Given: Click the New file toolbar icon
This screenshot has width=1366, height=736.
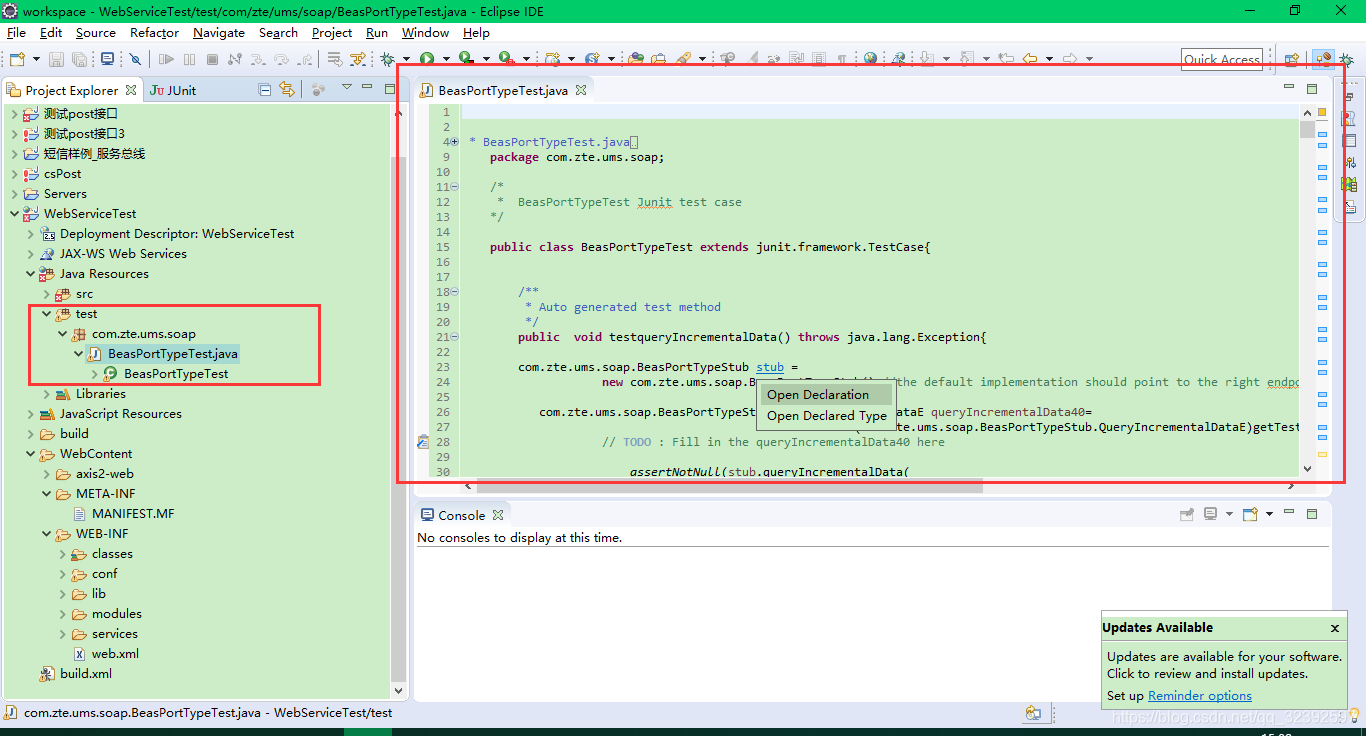Looking at the screenshot, I should (x=18, y=59).
